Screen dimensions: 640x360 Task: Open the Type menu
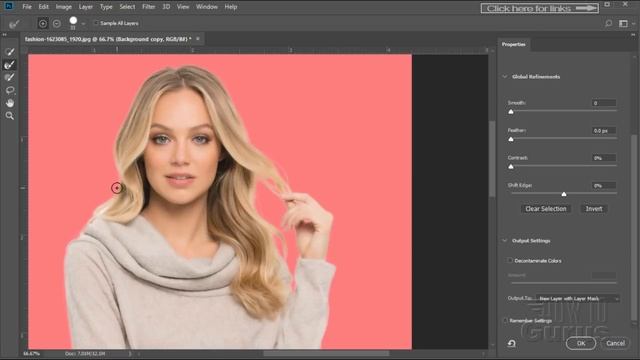click(106, 7)
